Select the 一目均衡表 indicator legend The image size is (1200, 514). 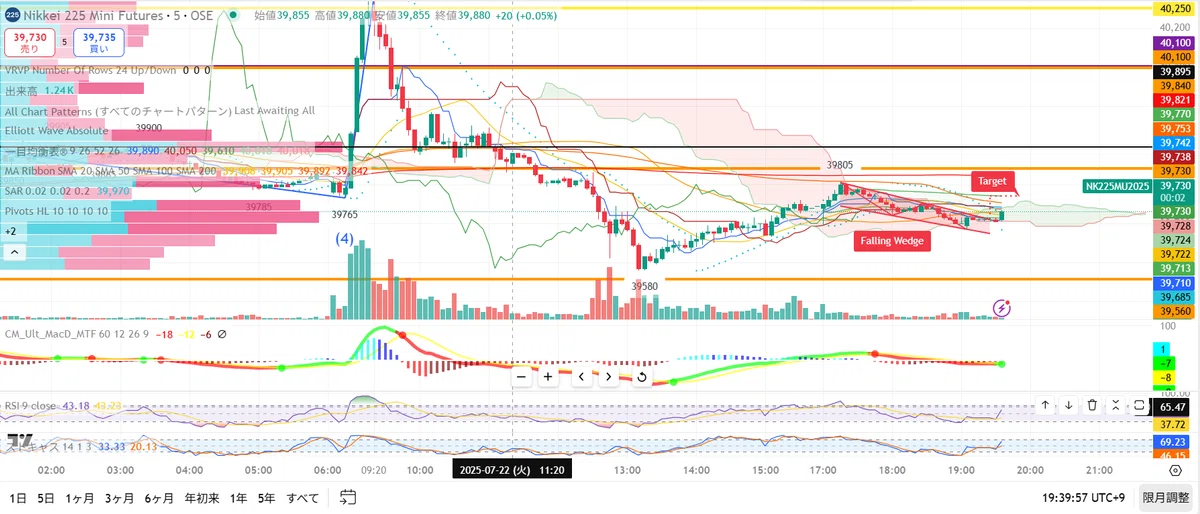64,150
